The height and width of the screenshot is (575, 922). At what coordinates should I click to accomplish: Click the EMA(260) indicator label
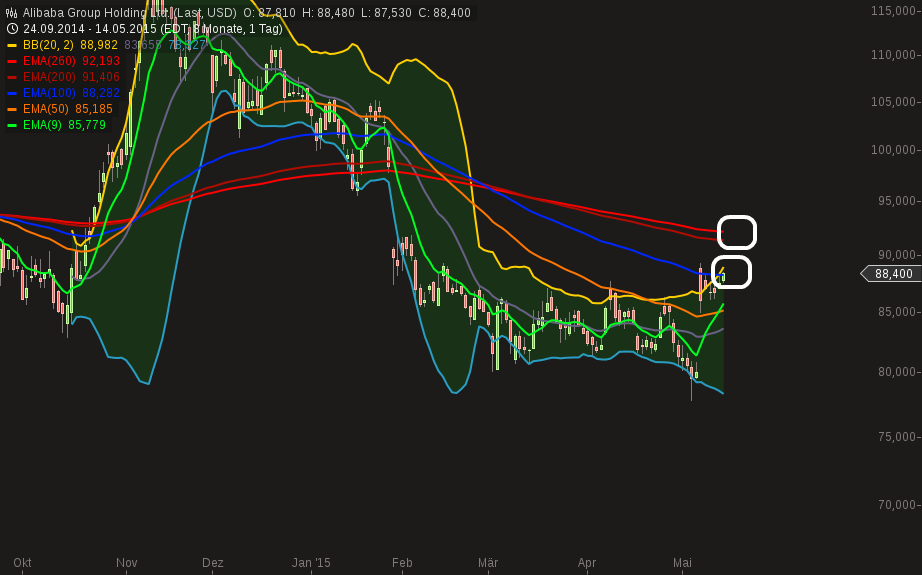point(50,61)
